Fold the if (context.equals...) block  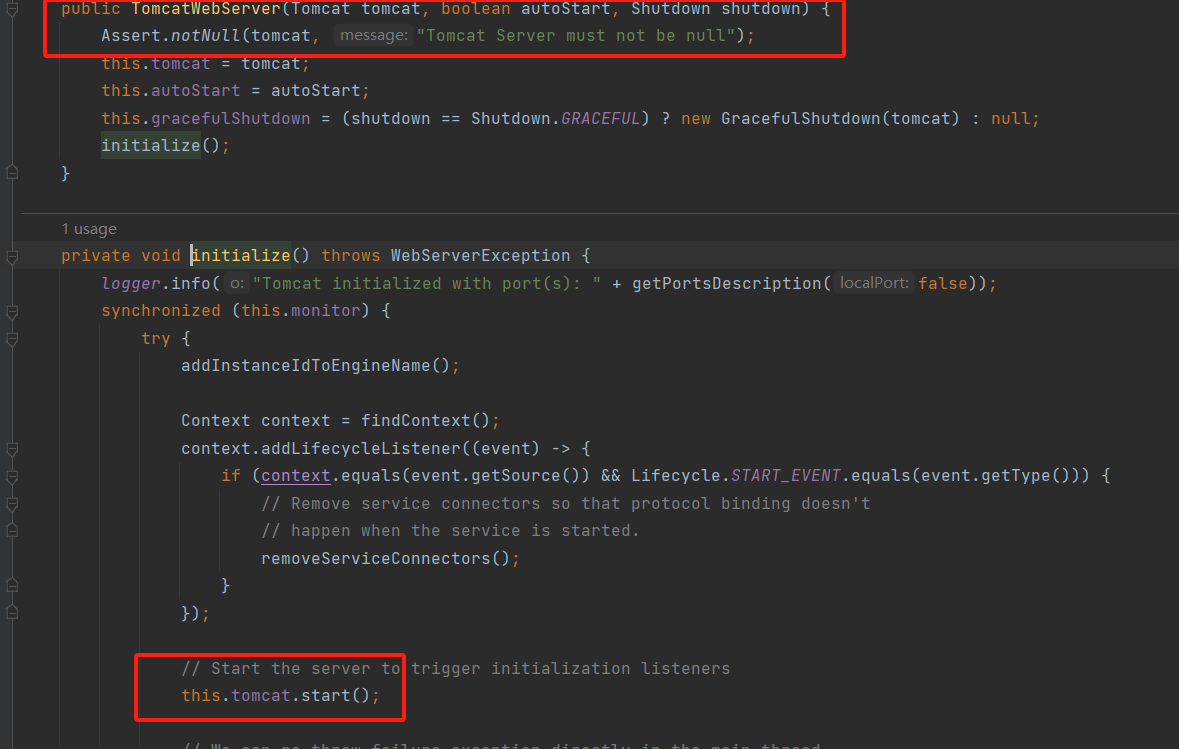click(12, 477)
